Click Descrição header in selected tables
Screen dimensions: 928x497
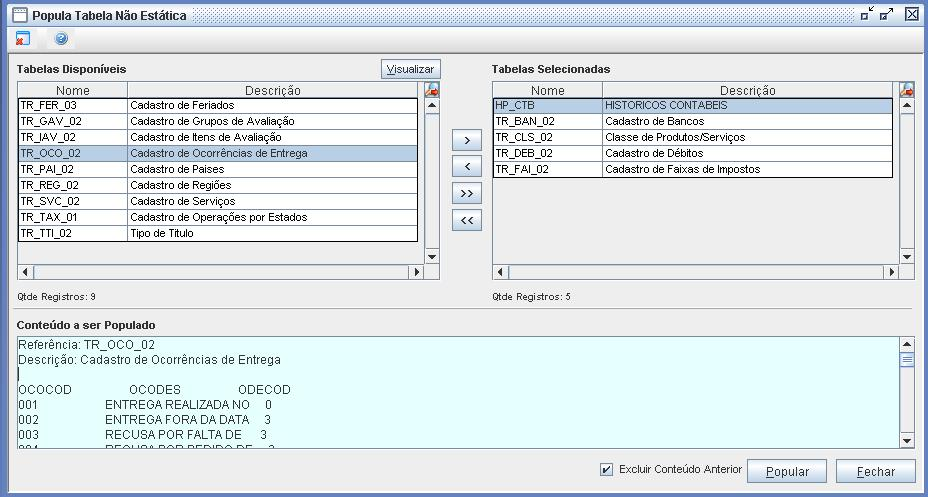click(x=747, y=90)
